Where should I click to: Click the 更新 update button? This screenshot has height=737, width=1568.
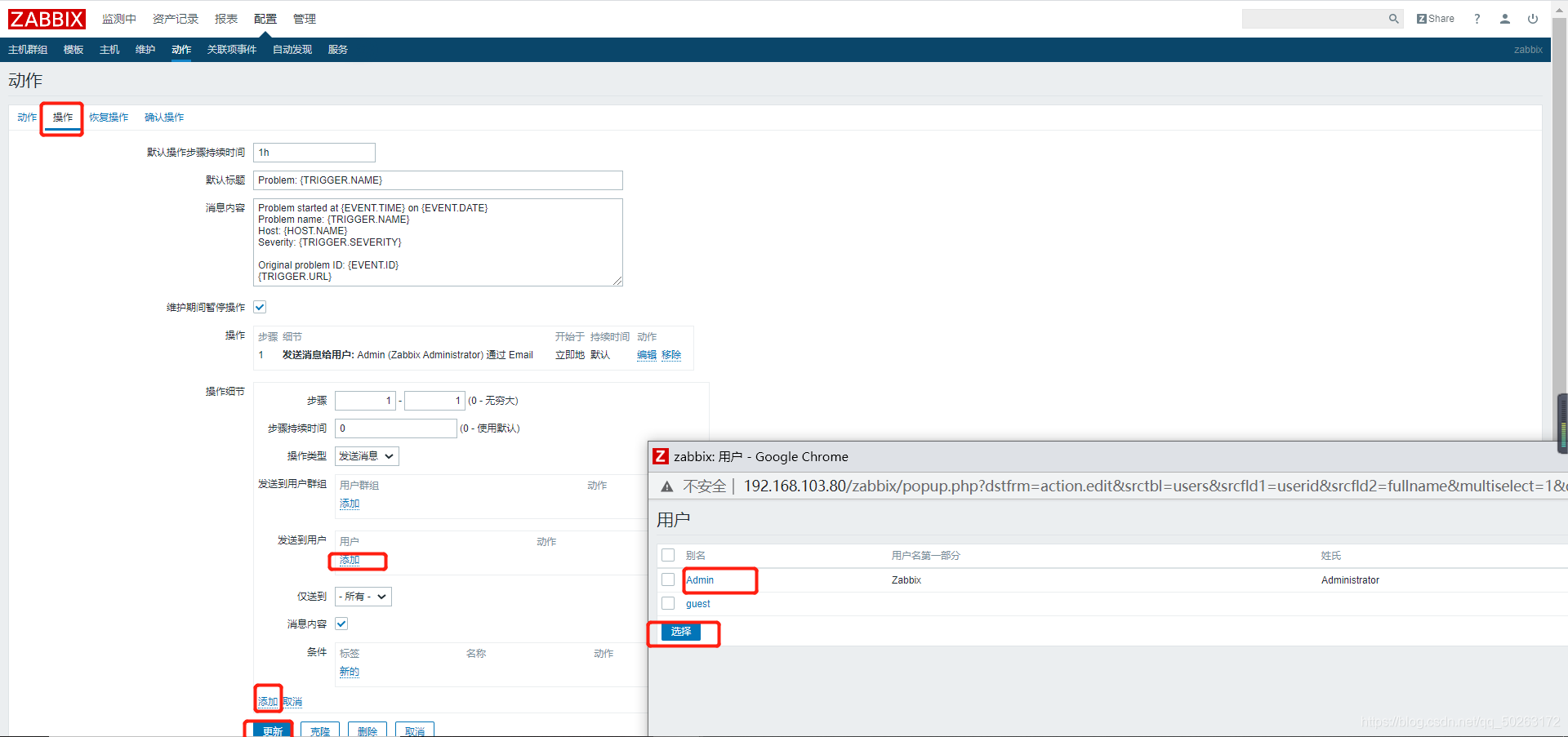(x=273, y=730)
